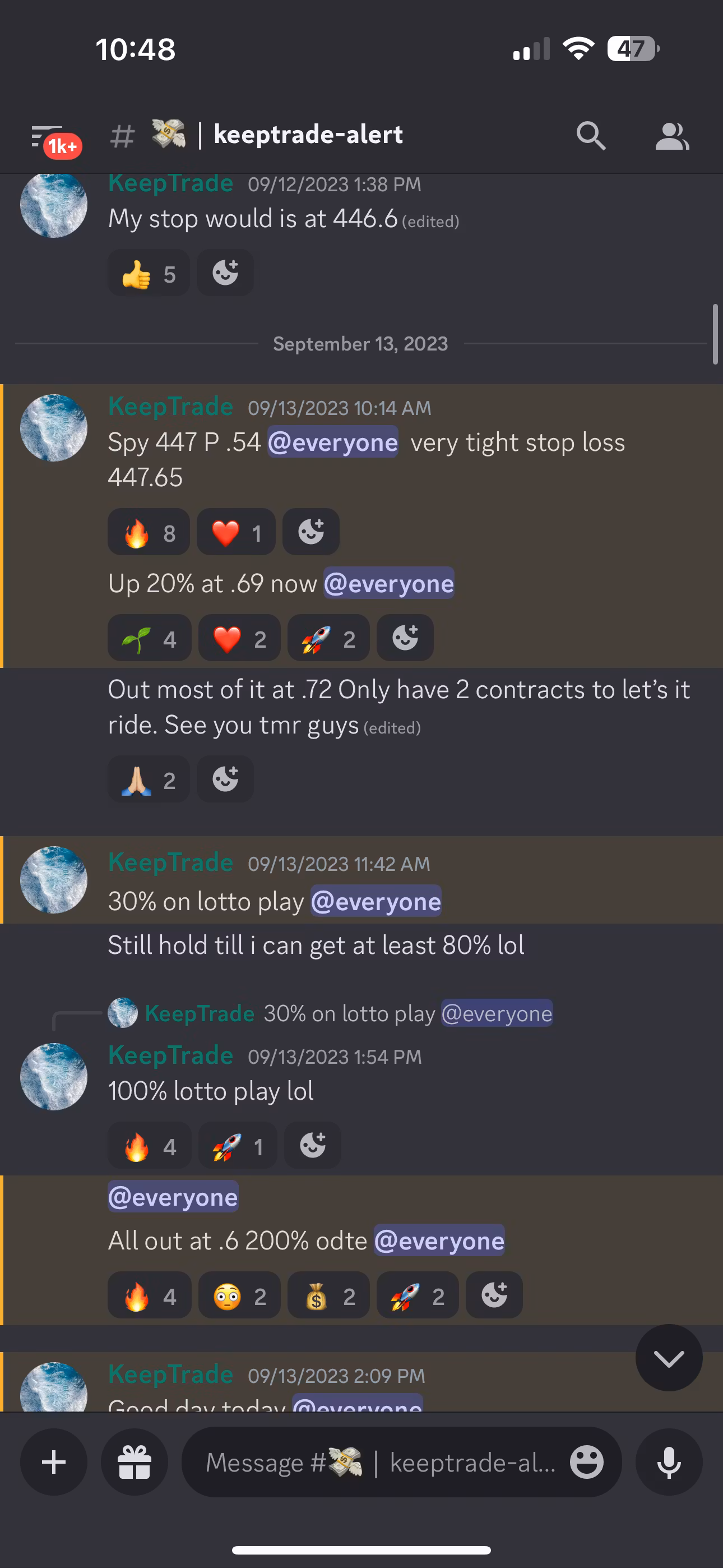
Task: Open the channel list hamburger menu
Action: coord(48,137)
